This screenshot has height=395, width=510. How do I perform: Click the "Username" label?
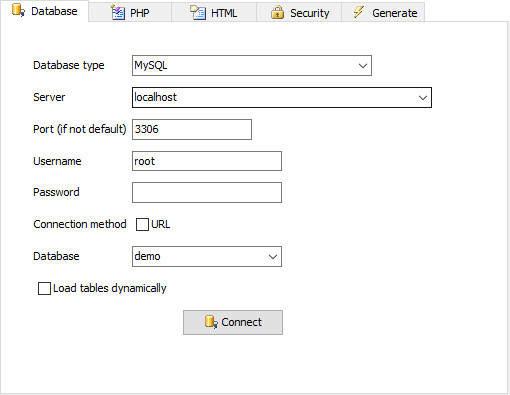point(57,161)
